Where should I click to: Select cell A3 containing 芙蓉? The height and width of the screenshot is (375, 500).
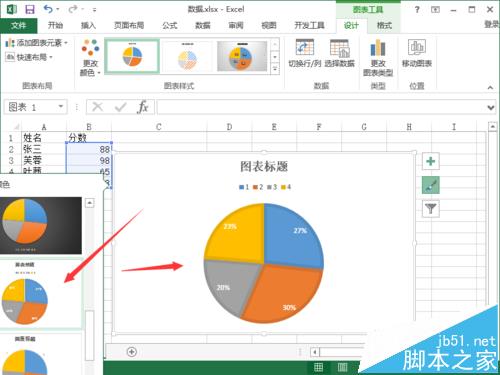tap(44, 160)
